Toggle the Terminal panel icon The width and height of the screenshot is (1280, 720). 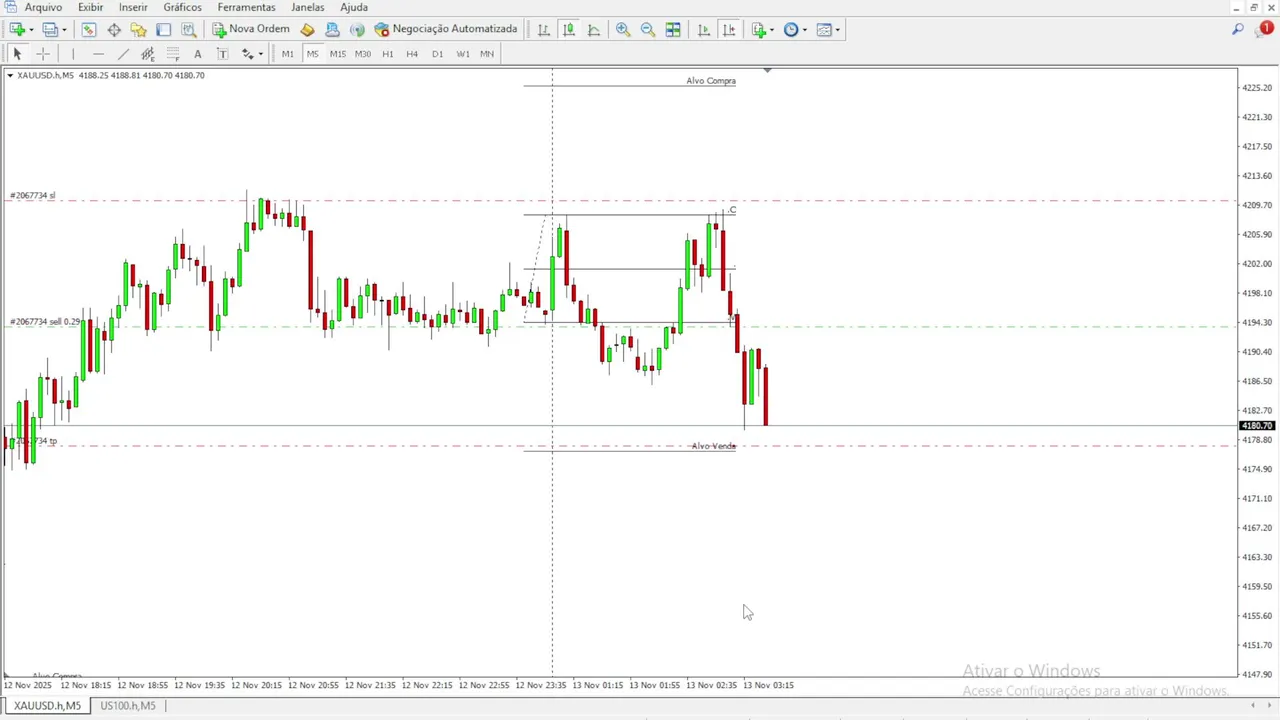point(164,30)
